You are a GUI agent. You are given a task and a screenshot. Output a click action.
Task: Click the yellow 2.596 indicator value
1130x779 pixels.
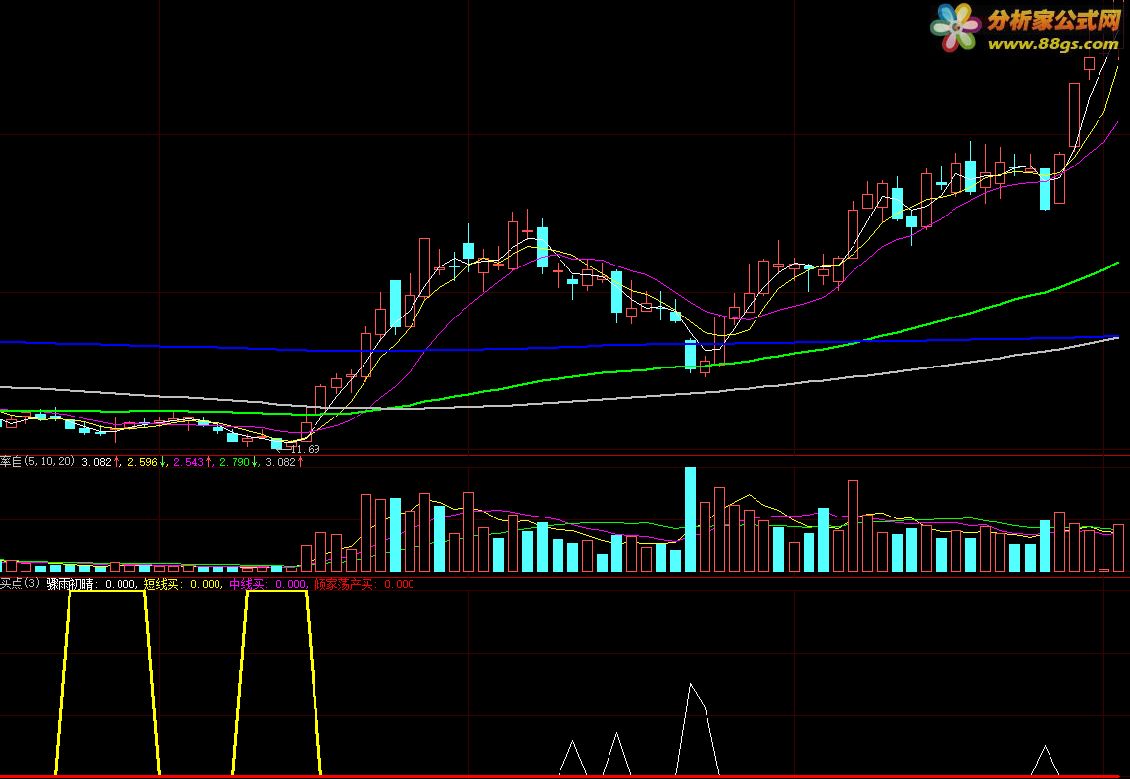pos(142,462)
